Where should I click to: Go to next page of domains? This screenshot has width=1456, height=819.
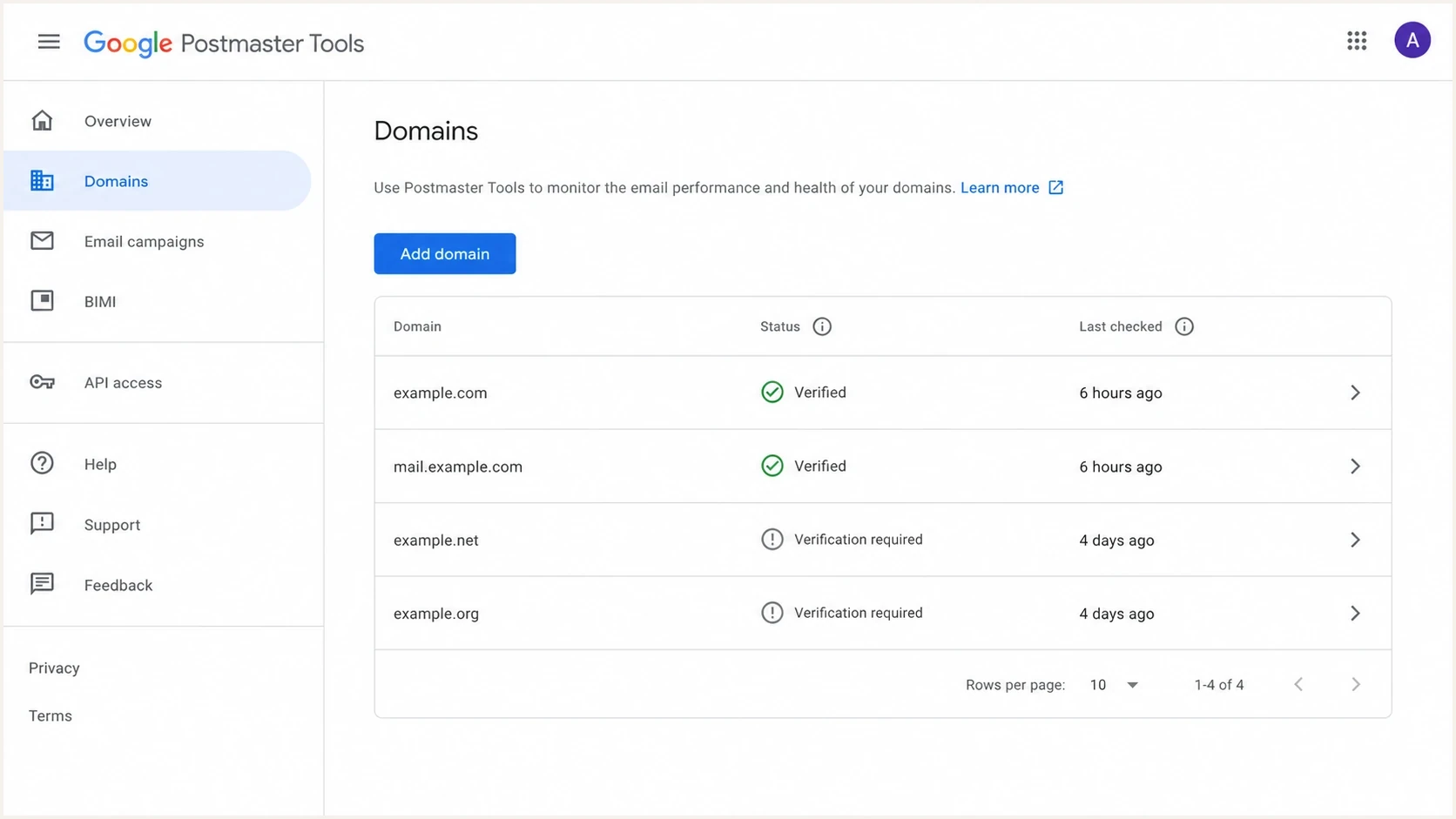coord(1356,684)
